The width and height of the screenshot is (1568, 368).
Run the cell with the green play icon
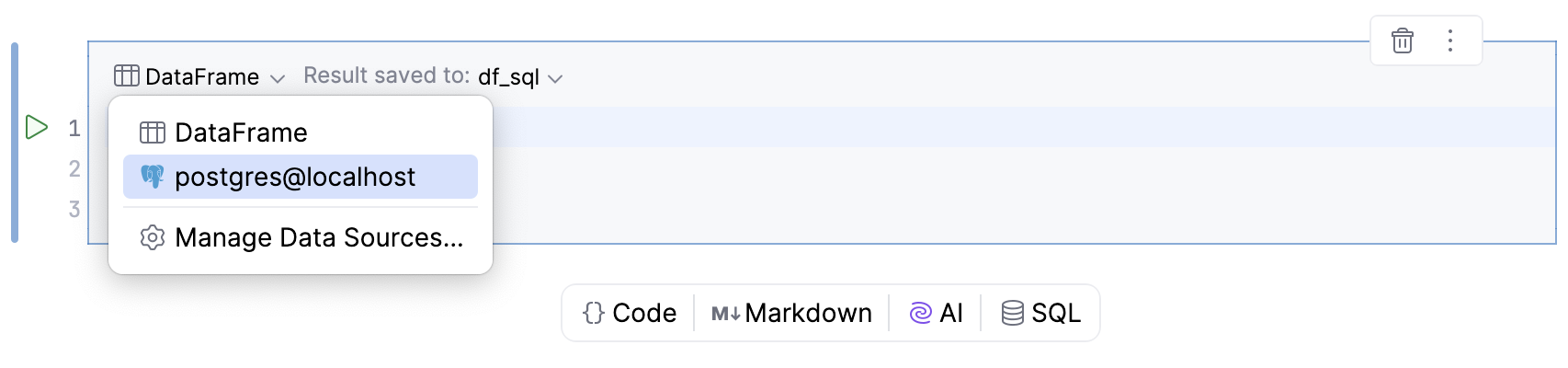(x=37, y=127)
